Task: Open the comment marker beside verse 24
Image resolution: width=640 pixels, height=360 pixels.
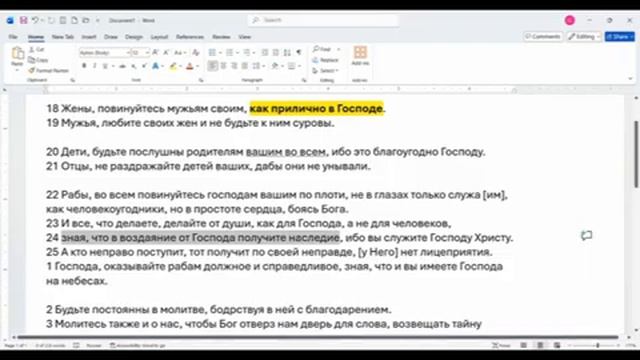Action: (587, 236)
